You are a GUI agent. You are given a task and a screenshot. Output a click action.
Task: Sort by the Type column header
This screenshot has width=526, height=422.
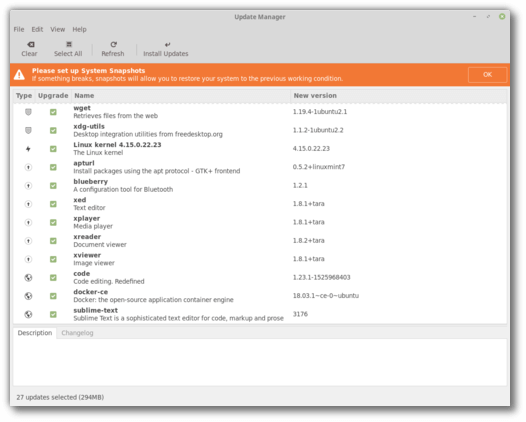pos(24,96)
